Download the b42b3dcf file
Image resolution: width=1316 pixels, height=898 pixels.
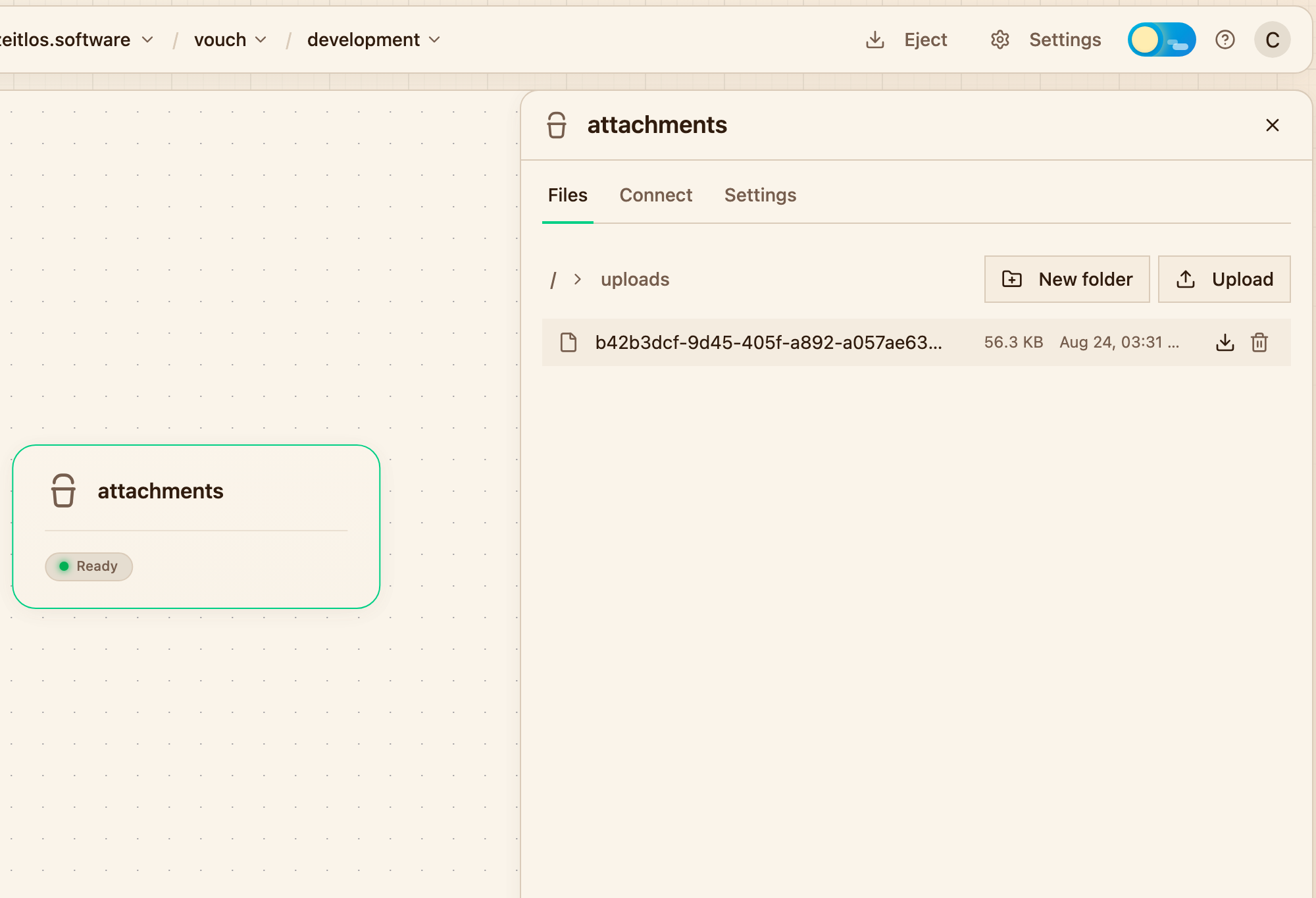(1225, 342)
